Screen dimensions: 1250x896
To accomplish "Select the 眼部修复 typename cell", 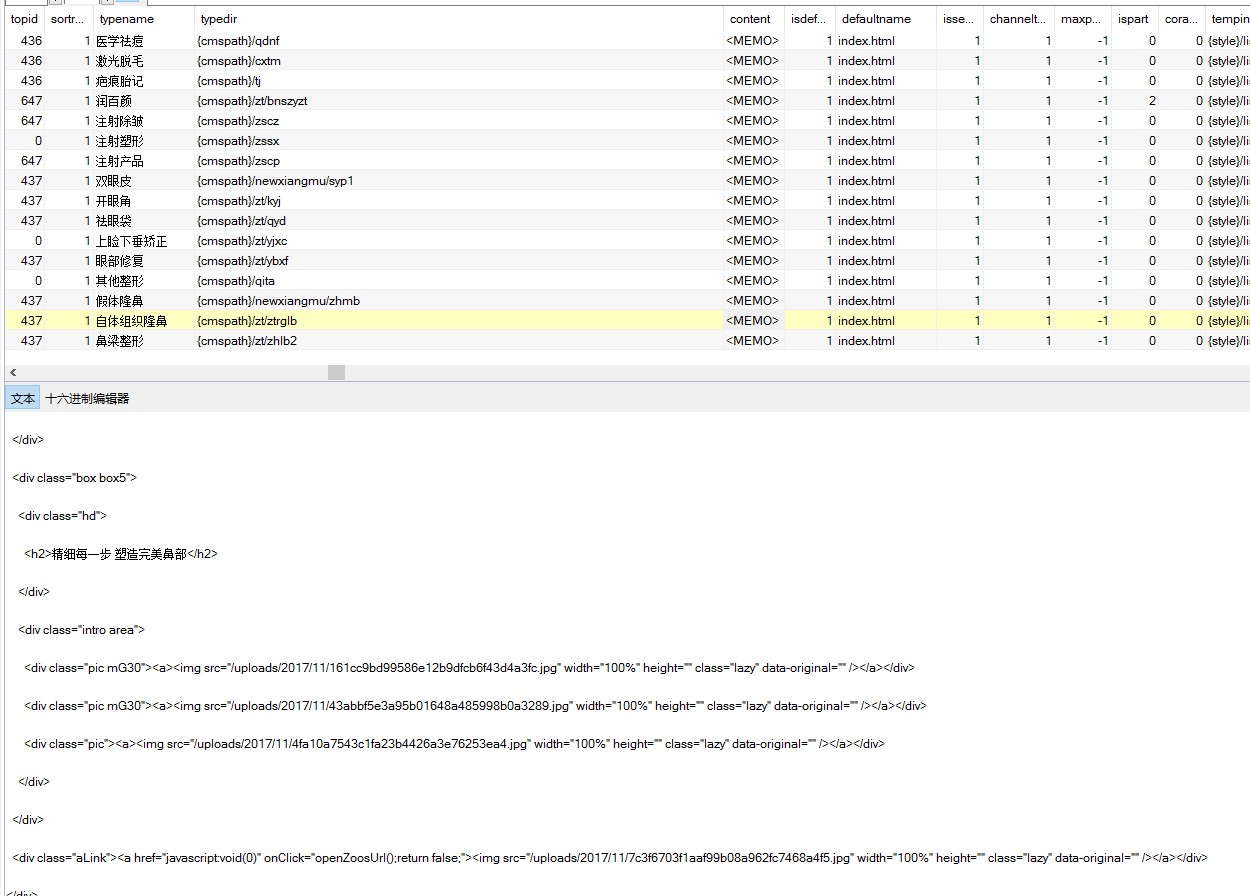I will [143, 261].
